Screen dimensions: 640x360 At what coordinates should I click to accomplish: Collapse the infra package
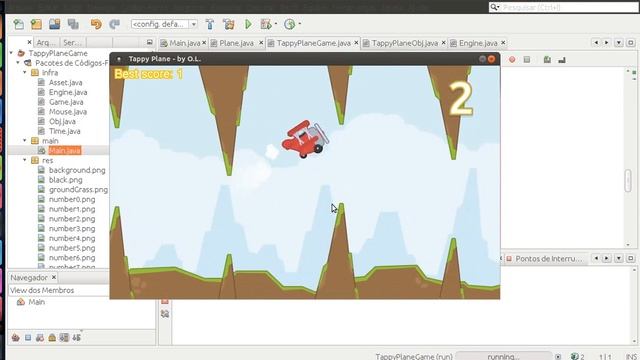pos(24,72)
